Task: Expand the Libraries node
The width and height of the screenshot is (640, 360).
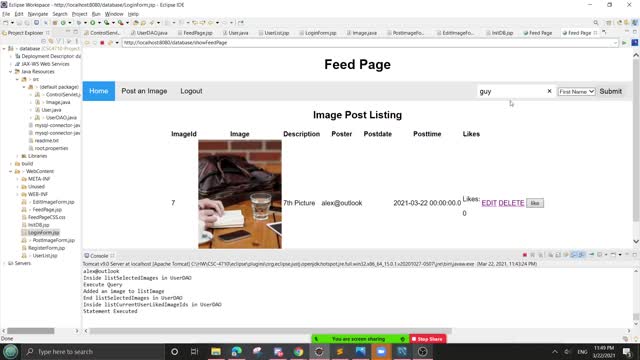Action: (17, 156)
